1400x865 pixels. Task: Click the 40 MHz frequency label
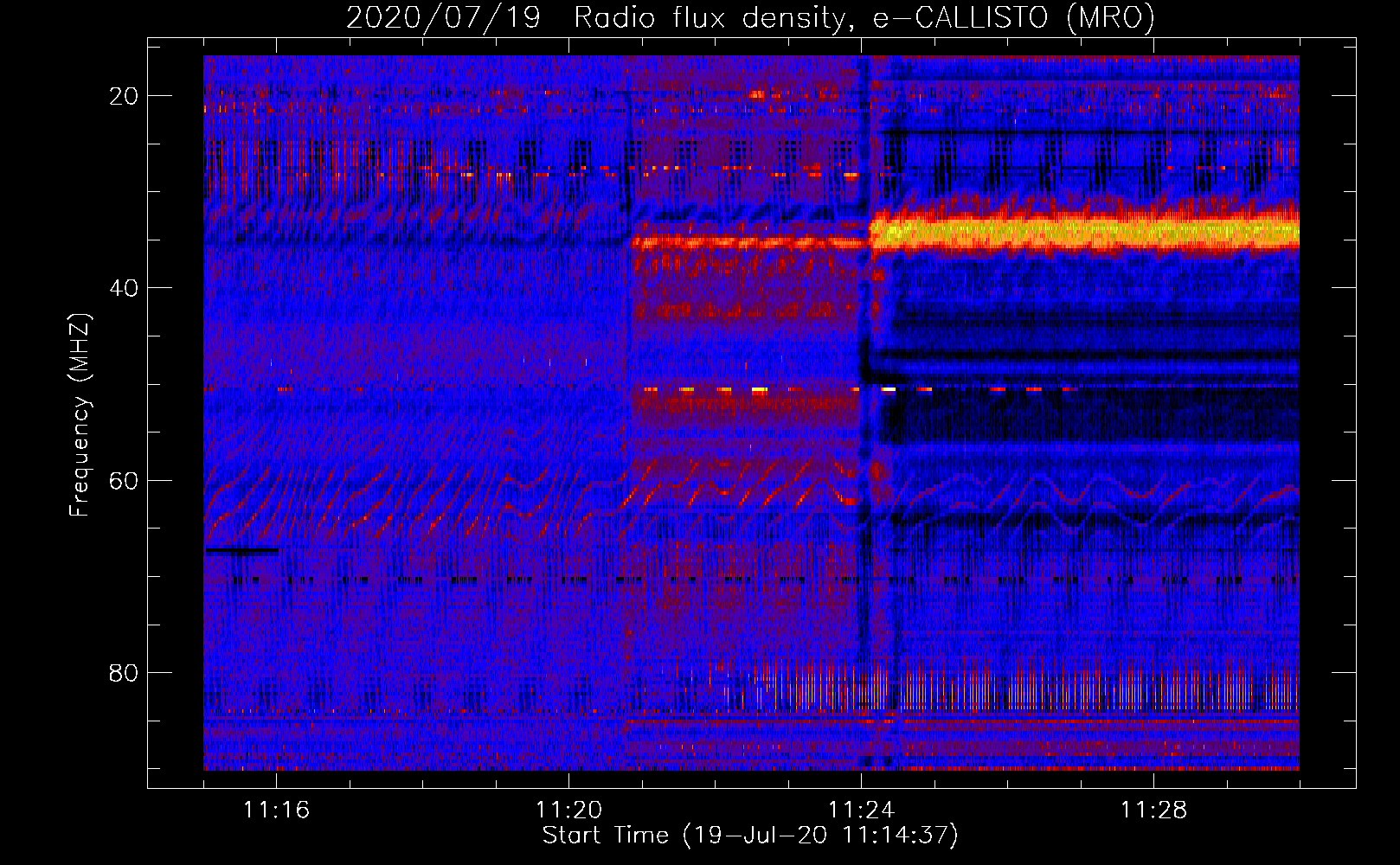(124, 288)
